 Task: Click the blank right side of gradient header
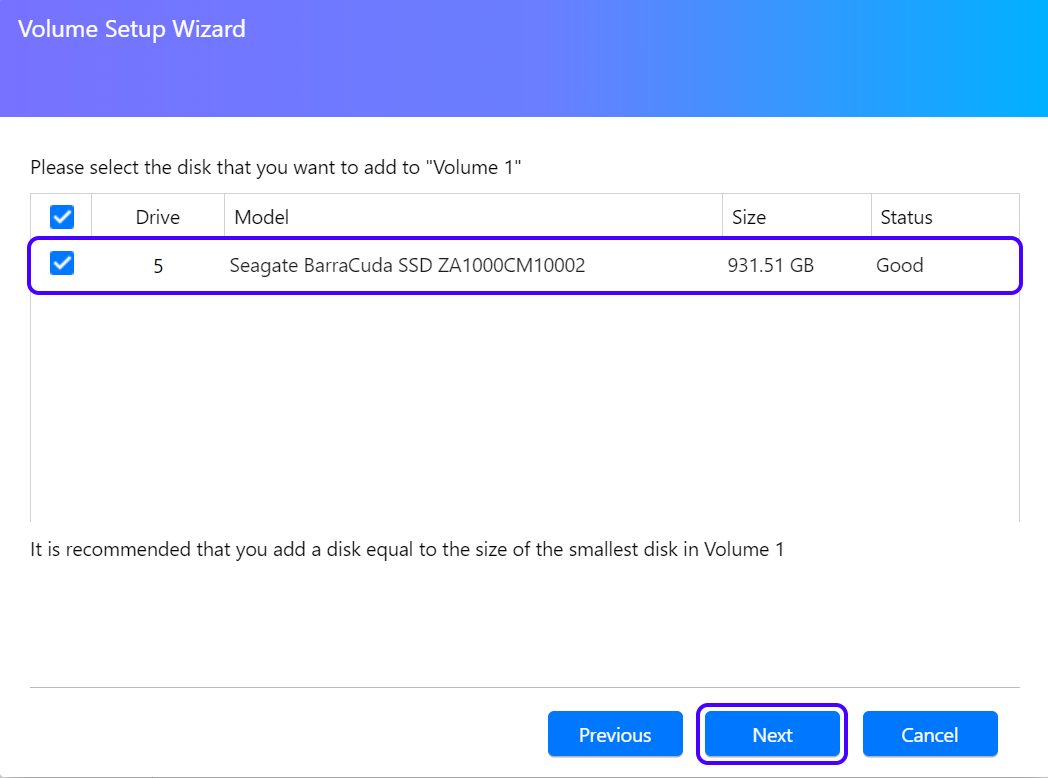point(800,60)
